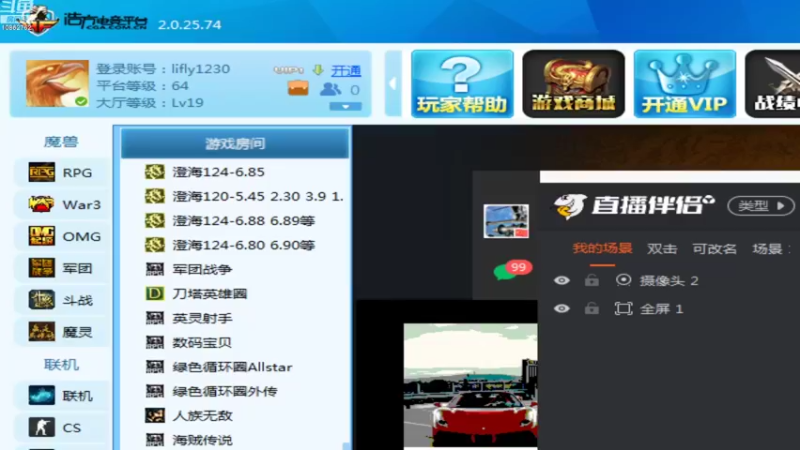The image size is (800, 450).
Task: Toggle the lock on 全屏 1
Action: [592, 308]
